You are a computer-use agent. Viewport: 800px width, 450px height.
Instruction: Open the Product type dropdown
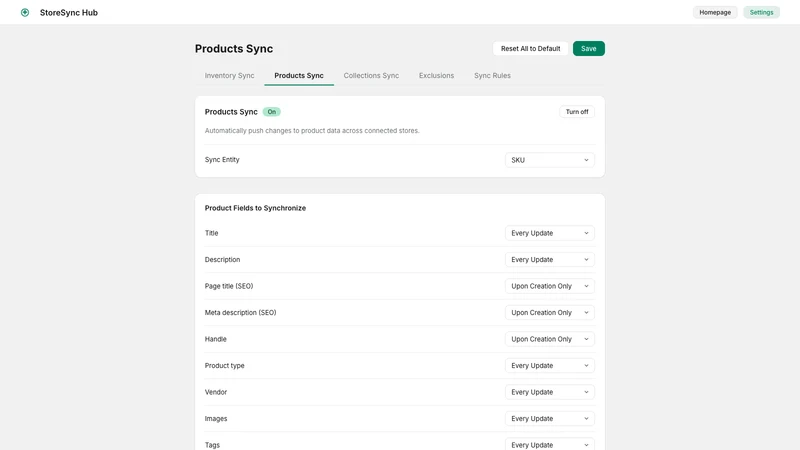point(549,366)
